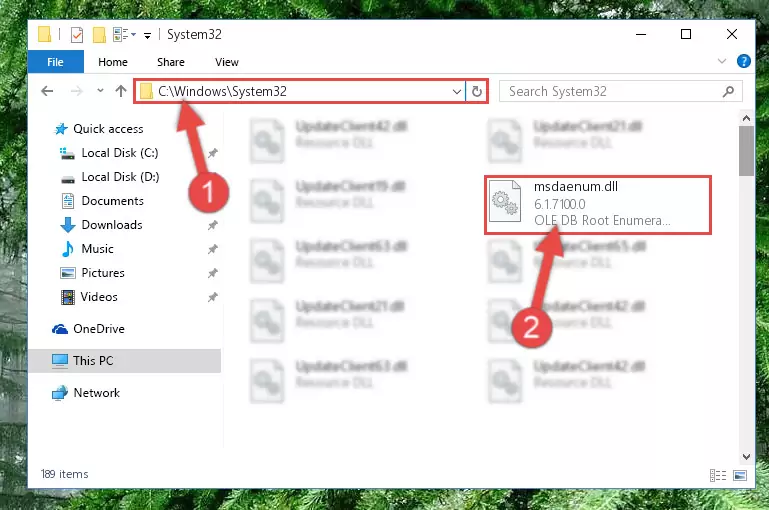Maximize the System32 window
Viewport: 769px width, 510px height.
point(686,34)
